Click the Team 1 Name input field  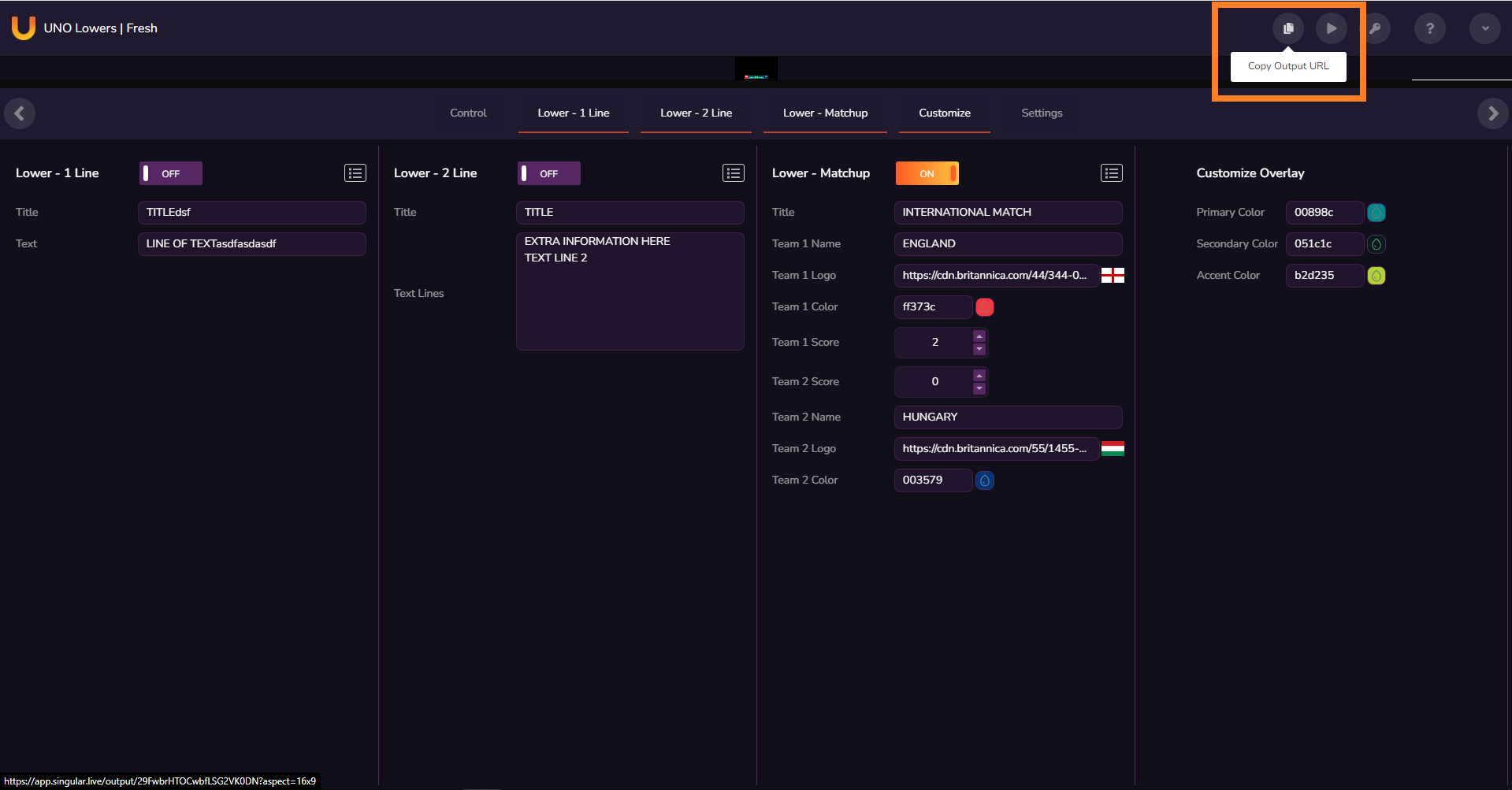pos(1007,244)
